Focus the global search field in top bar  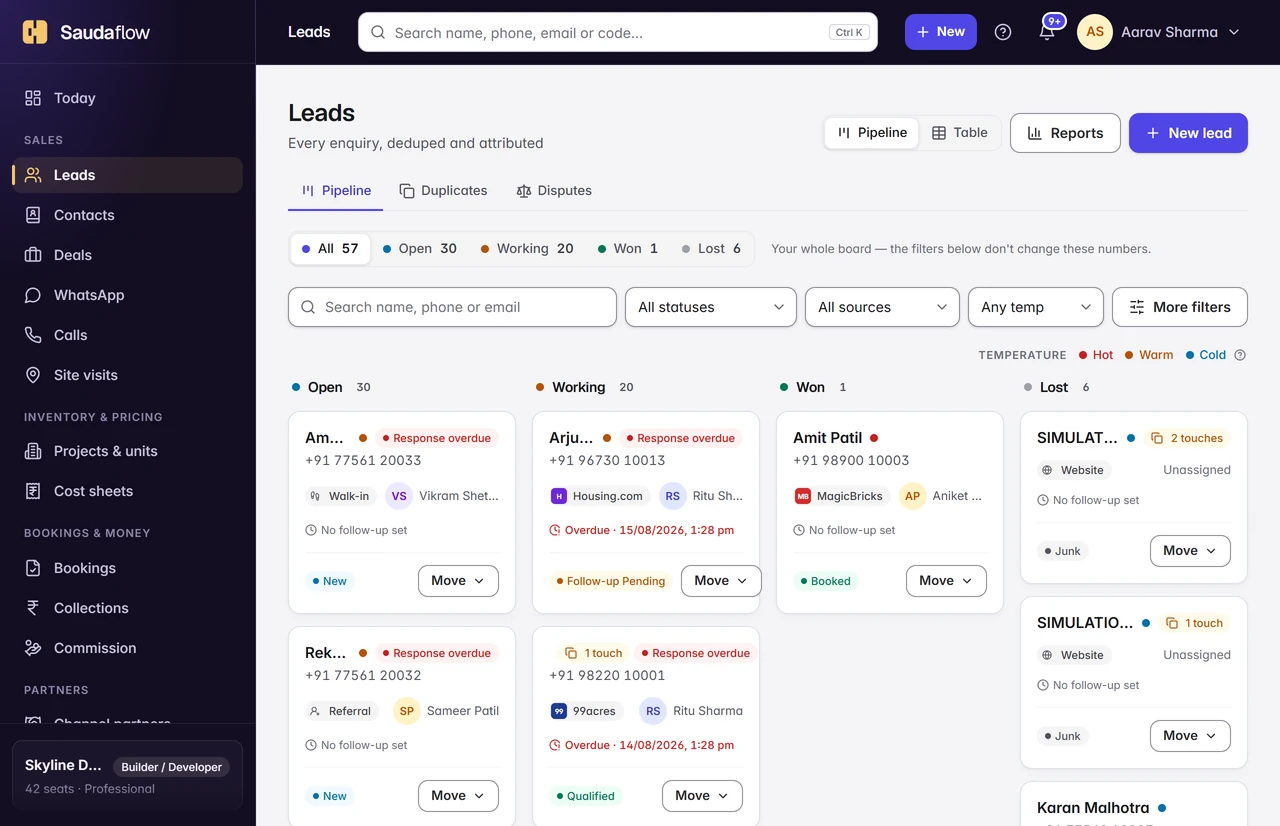(618, 32)
